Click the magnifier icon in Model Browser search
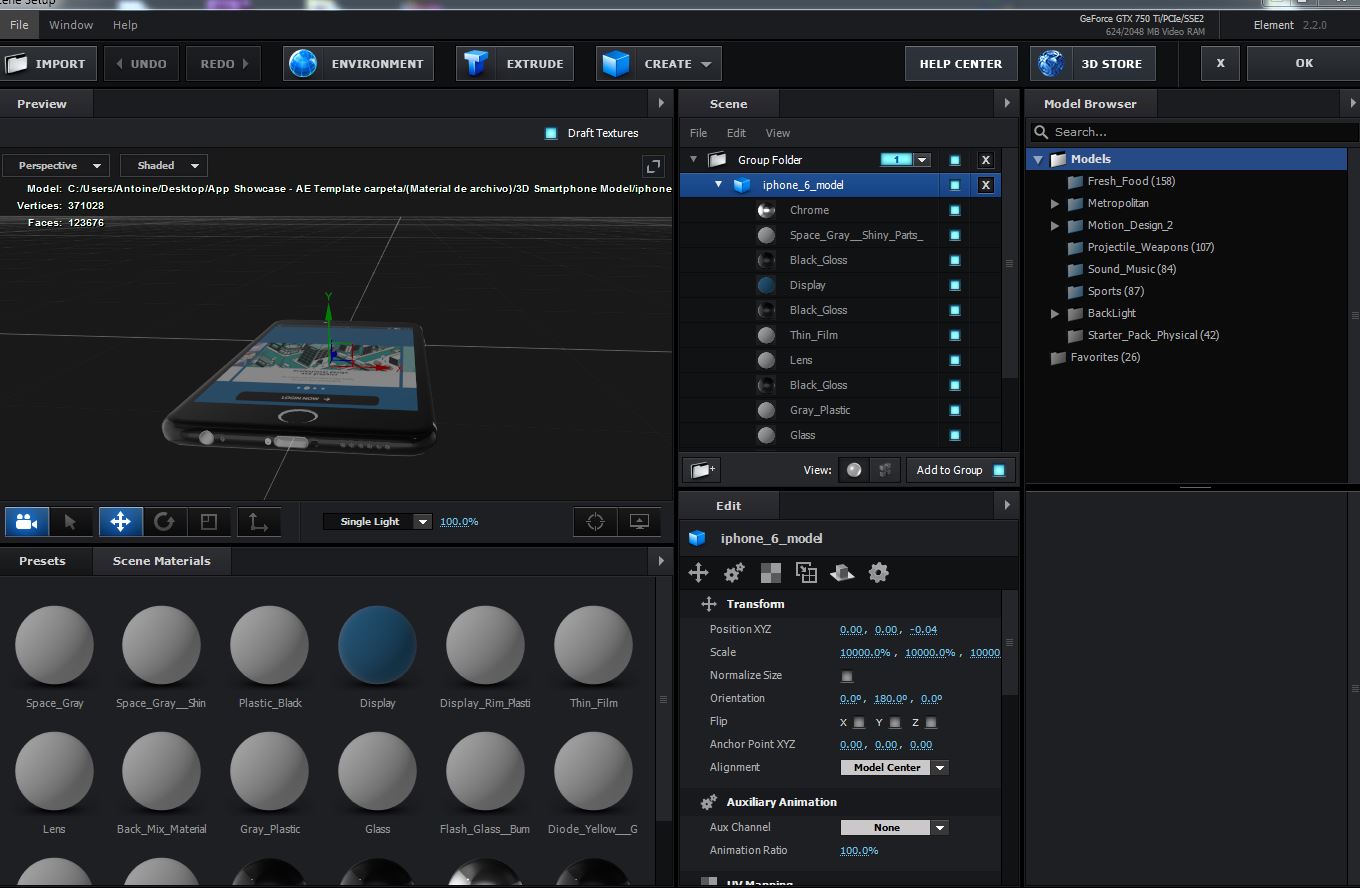1360x888 pixels. 1041,132
